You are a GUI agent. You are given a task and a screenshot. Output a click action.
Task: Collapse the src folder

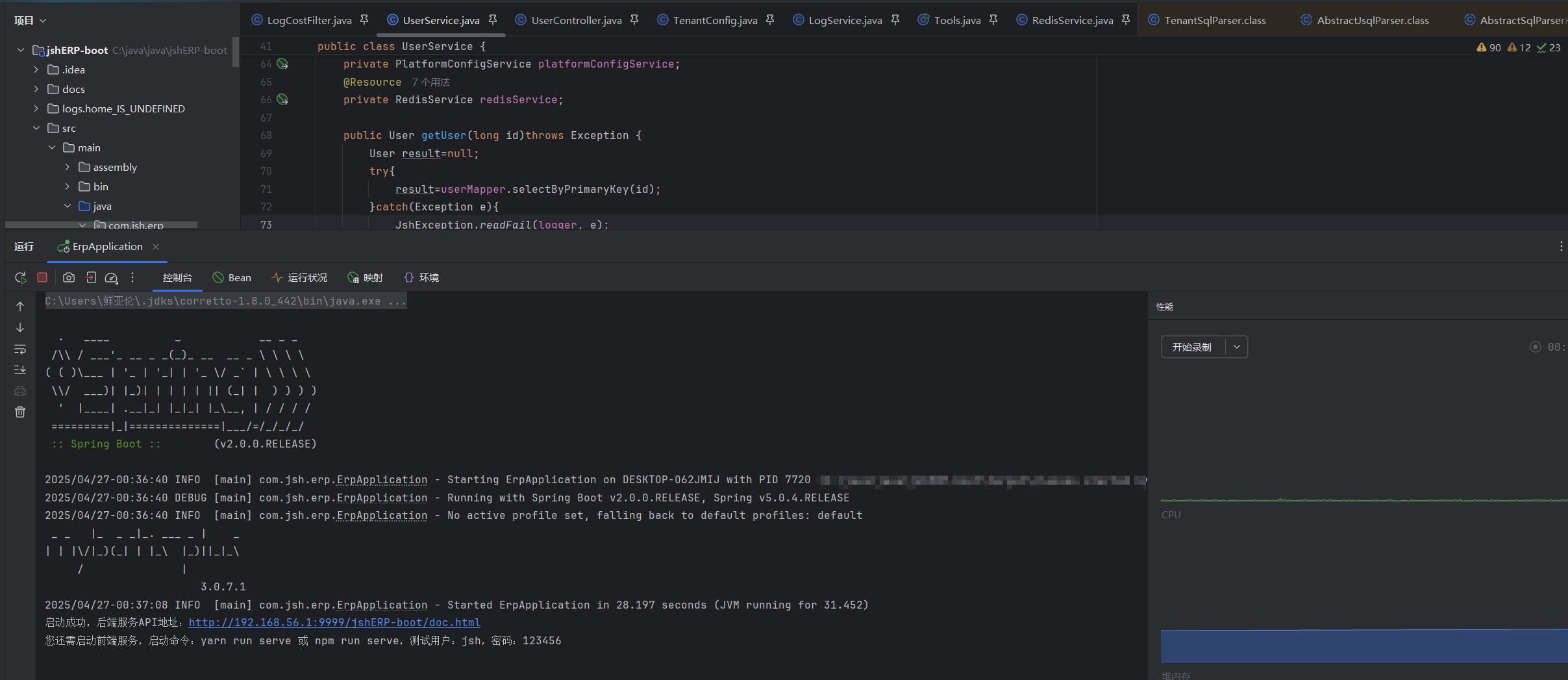[x=36, y=128]
